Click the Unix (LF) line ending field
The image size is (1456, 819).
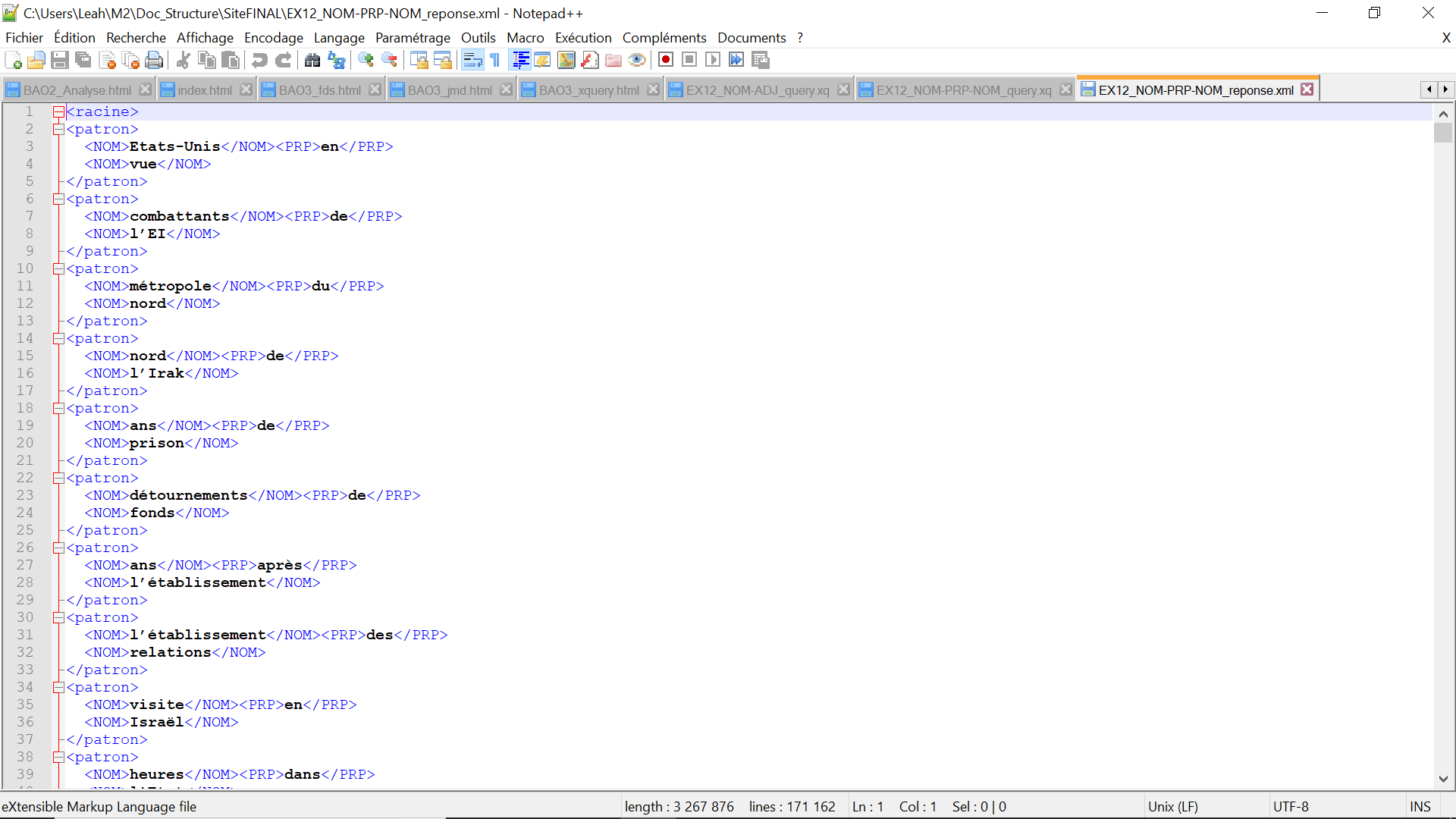1172,807
